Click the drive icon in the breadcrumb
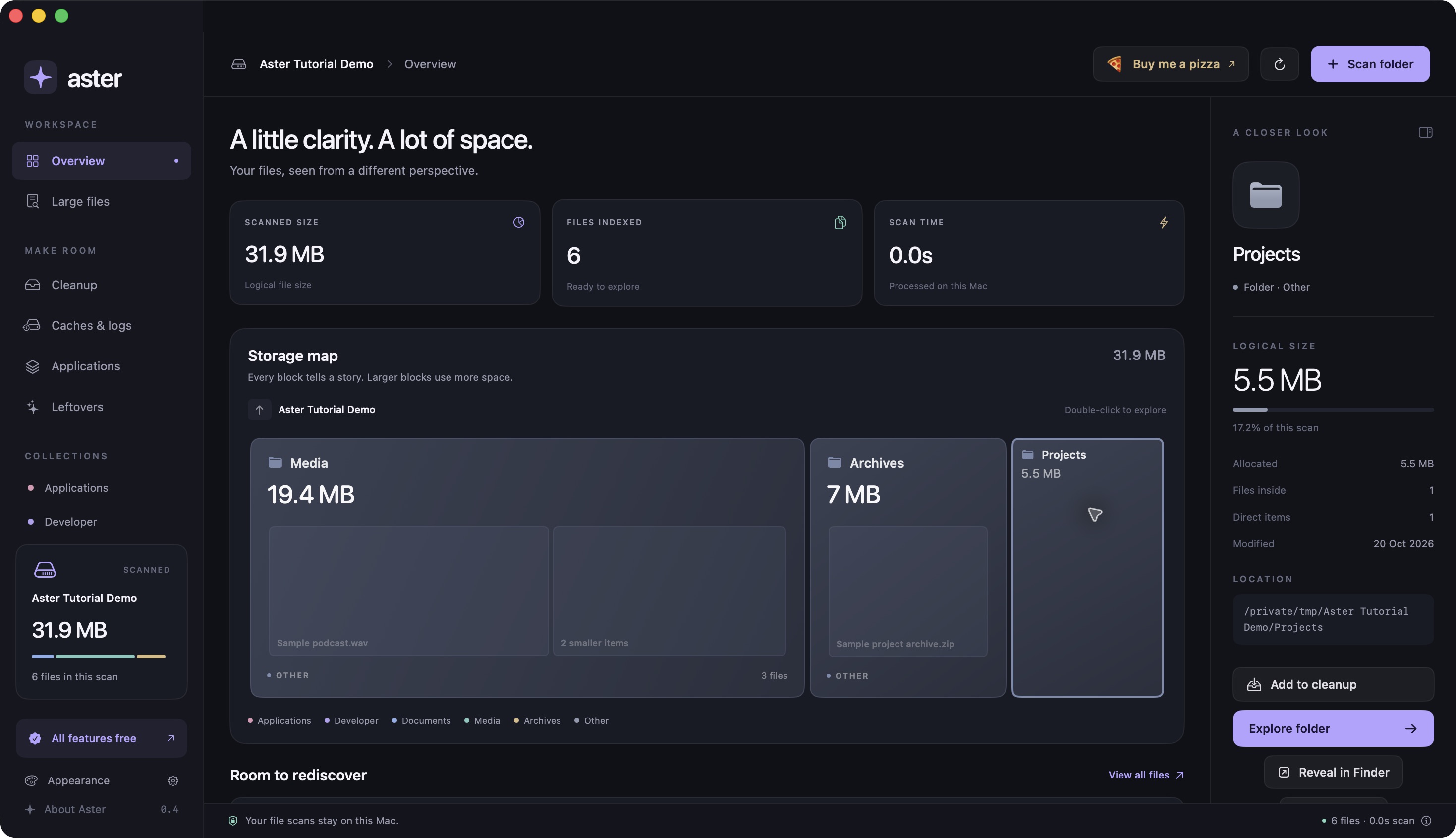The width and height of the screenshot is (1456, 838). [x=239, y=64]
